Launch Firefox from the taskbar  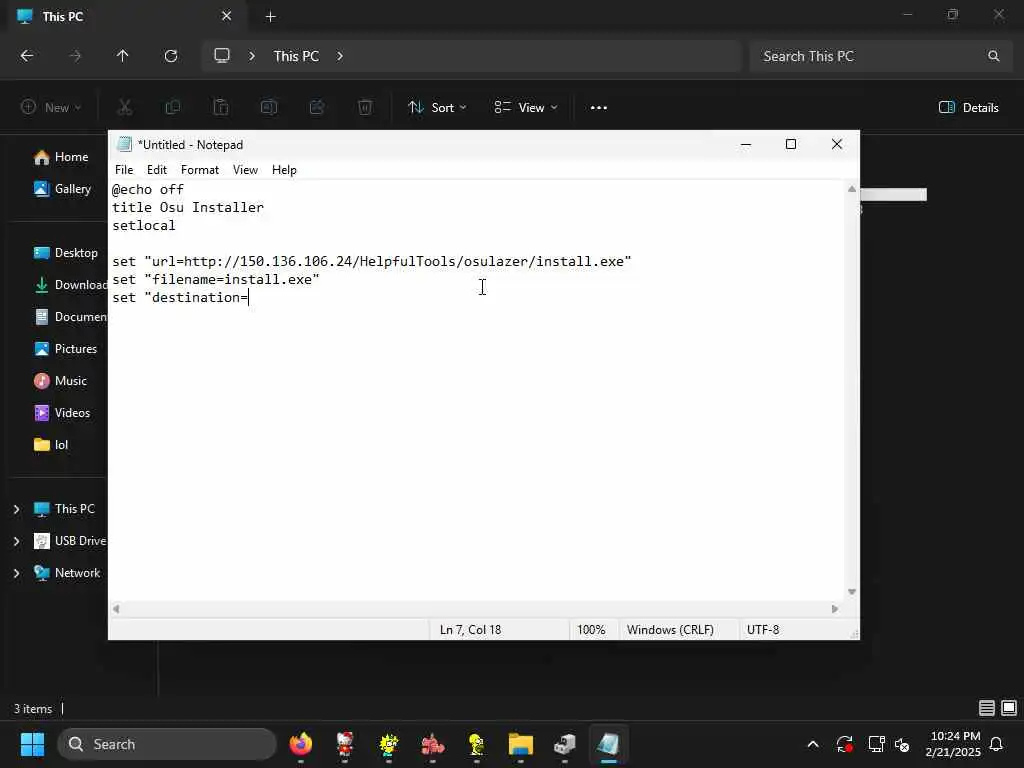[300, 744]
